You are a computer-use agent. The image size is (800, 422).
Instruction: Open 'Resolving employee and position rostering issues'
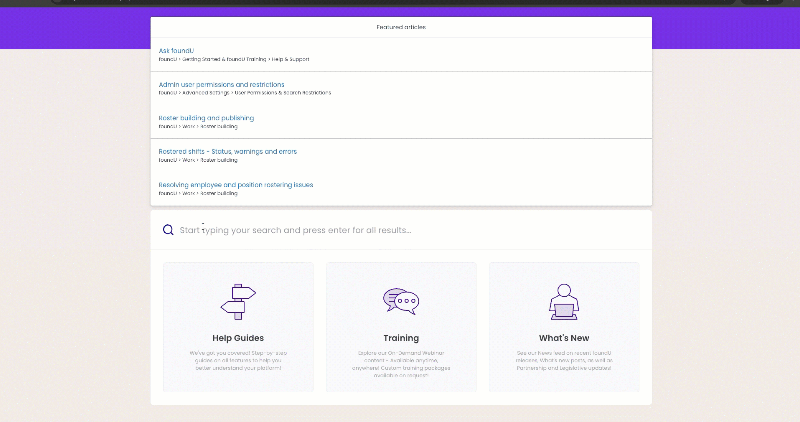(x=236, y=185)
